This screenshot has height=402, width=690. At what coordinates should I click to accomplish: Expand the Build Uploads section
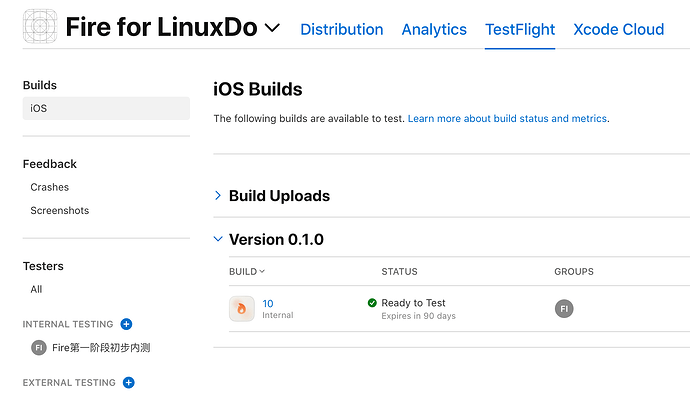[218, 196]
